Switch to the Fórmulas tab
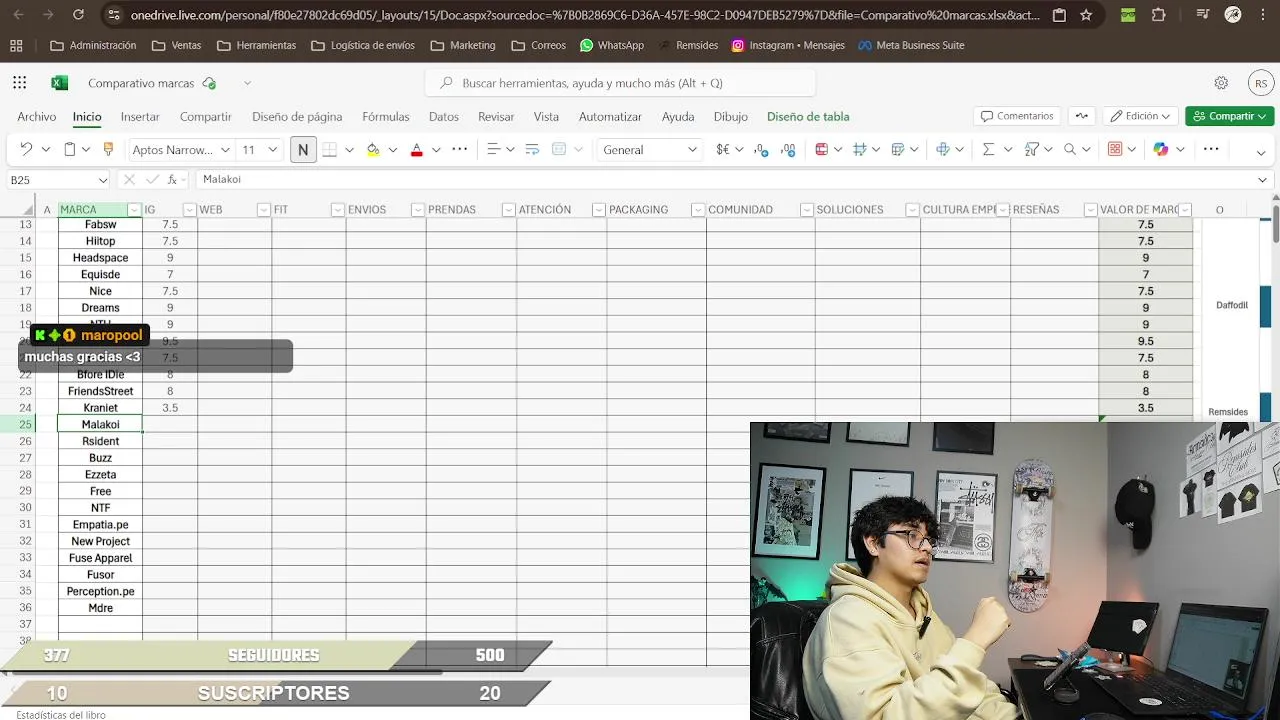The width and height of the screenshot is (1280, 720). click(x=386, y=117)
